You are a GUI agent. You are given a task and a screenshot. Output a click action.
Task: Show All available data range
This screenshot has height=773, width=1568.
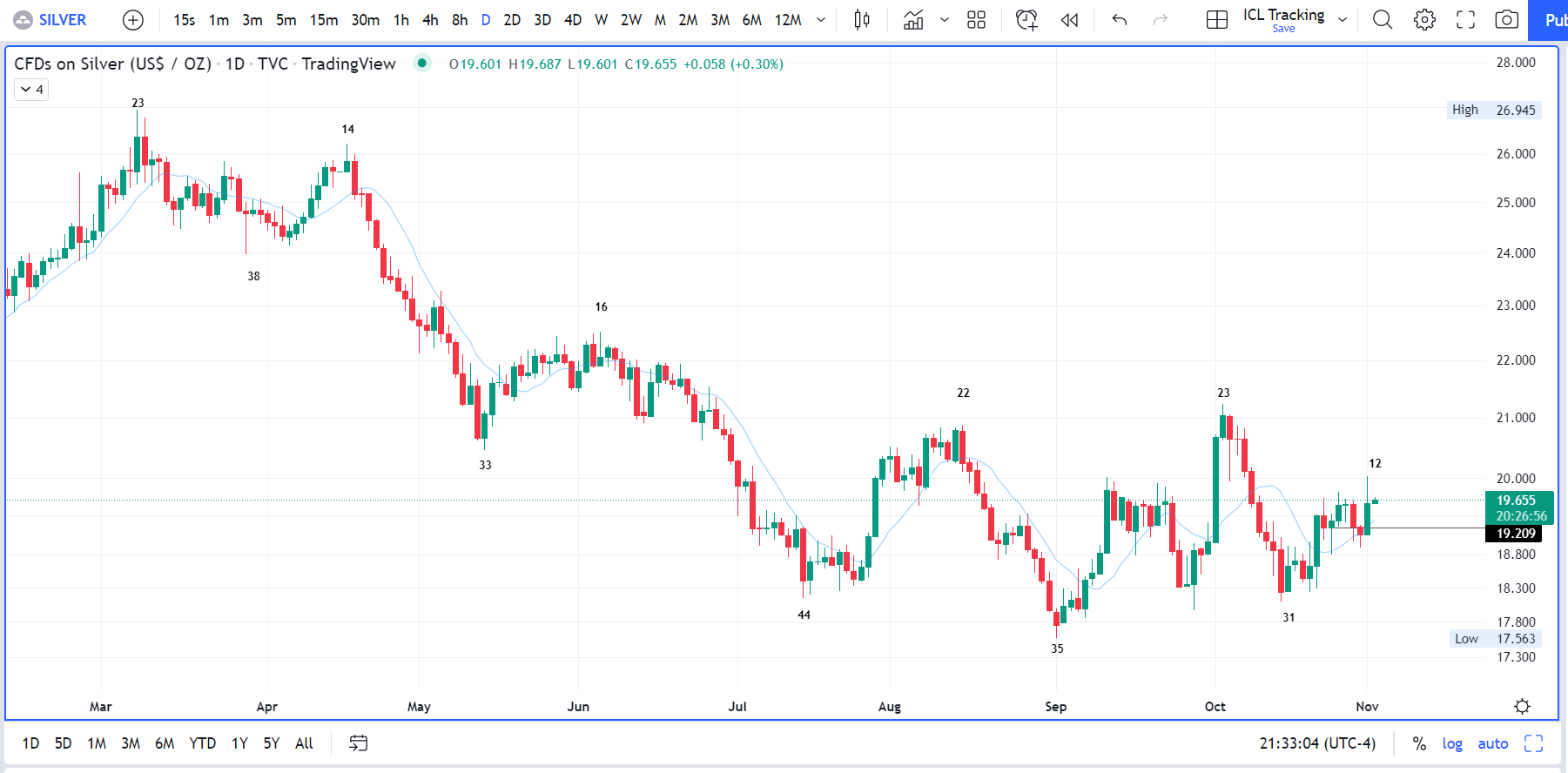tap(304, 743)
